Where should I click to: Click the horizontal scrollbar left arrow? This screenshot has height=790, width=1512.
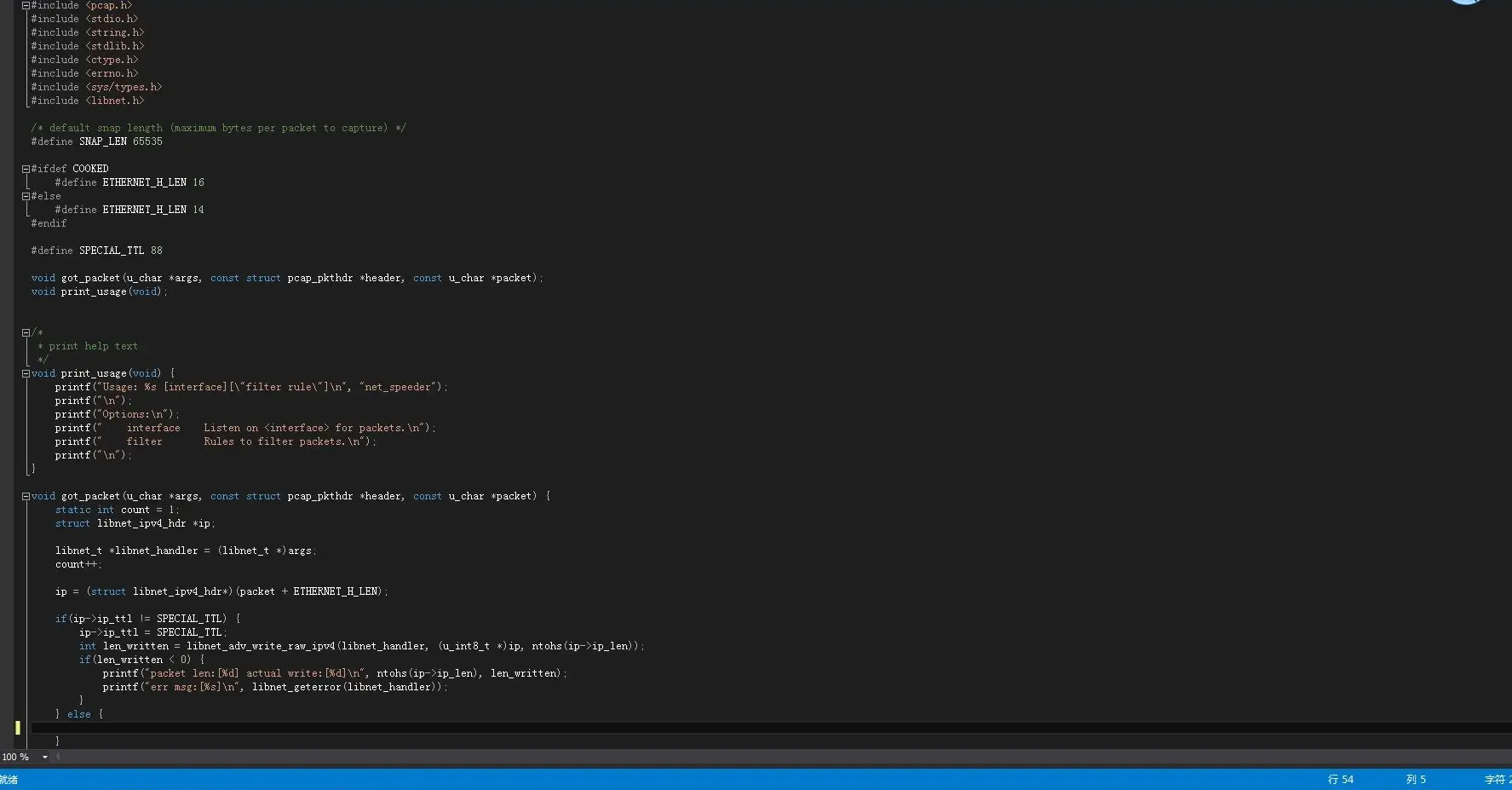58,757
